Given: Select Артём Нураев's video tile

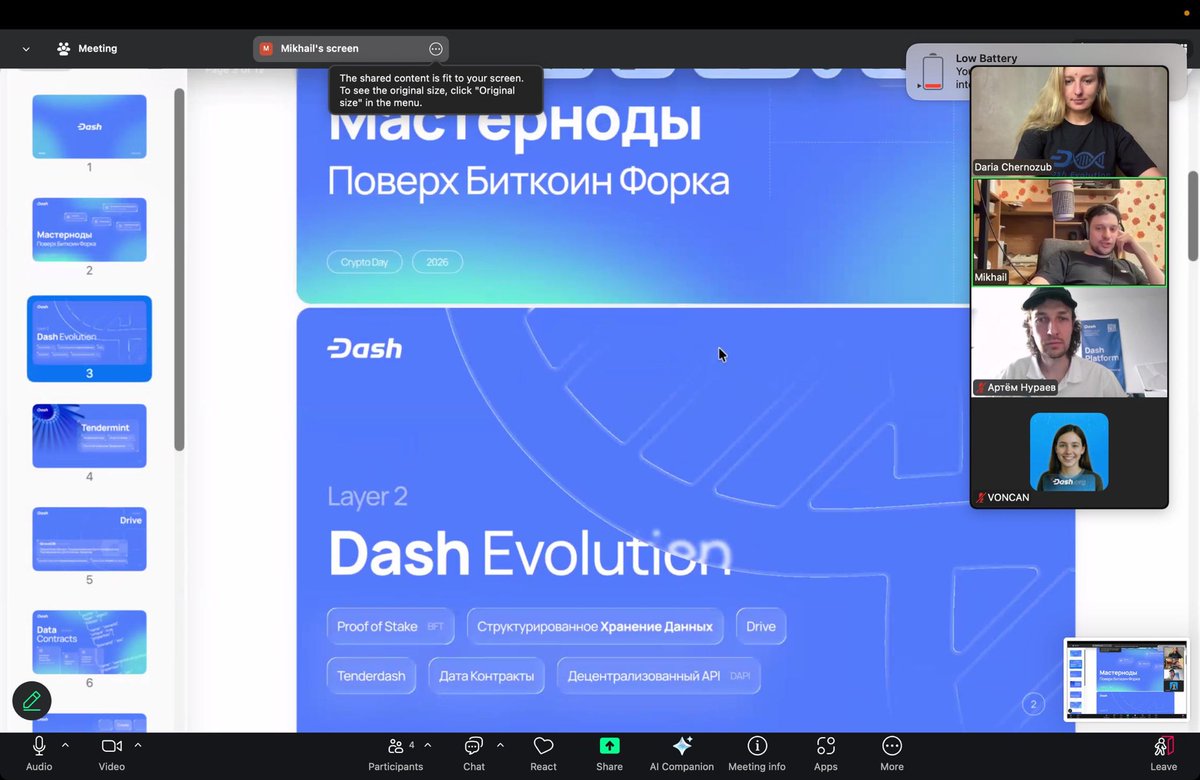Looking at the screenshot, I should (x=1068, y=343).
